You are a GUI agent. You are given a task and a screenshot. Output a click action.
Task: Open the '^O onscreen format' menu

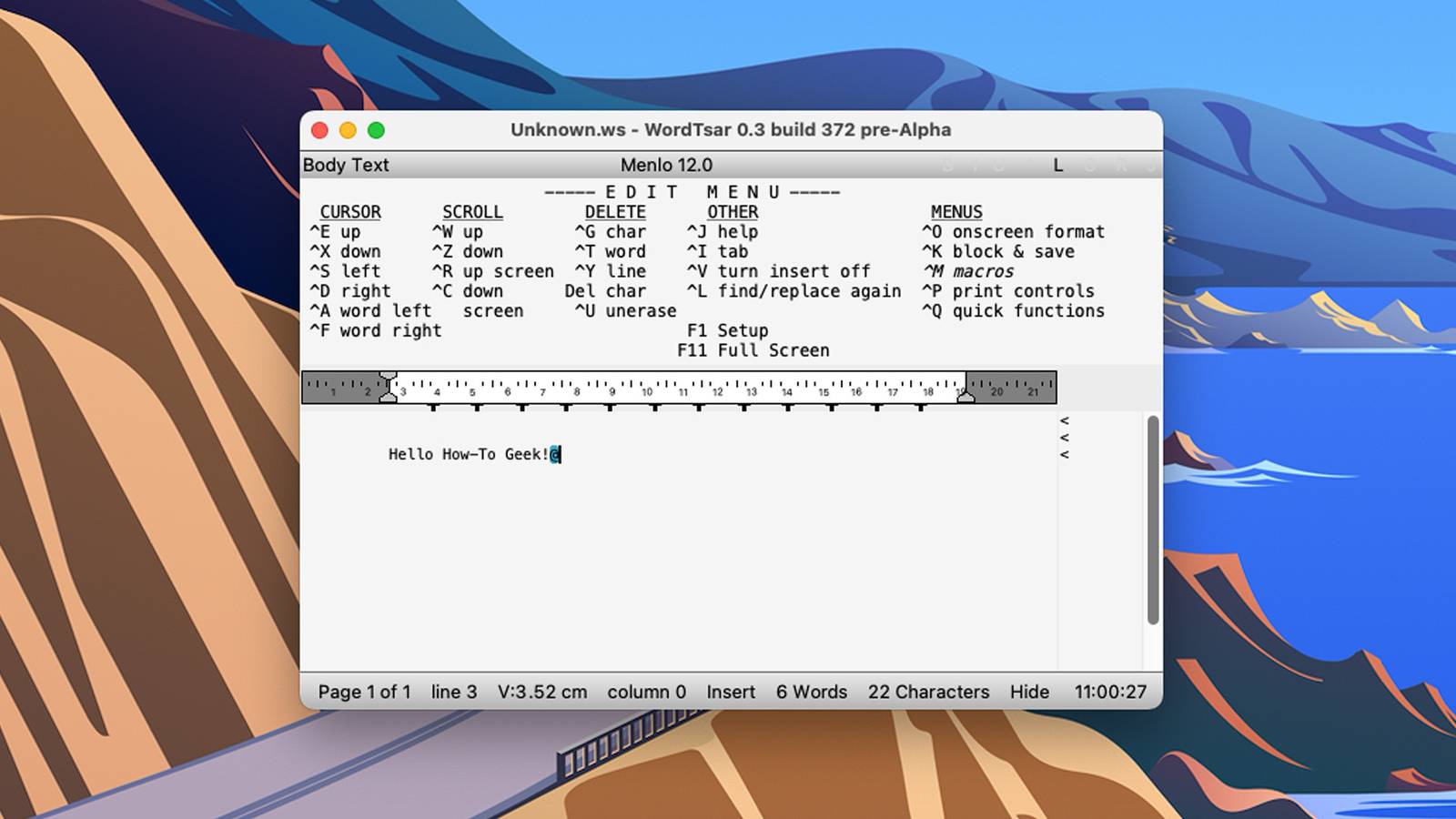click(1013, 232)
